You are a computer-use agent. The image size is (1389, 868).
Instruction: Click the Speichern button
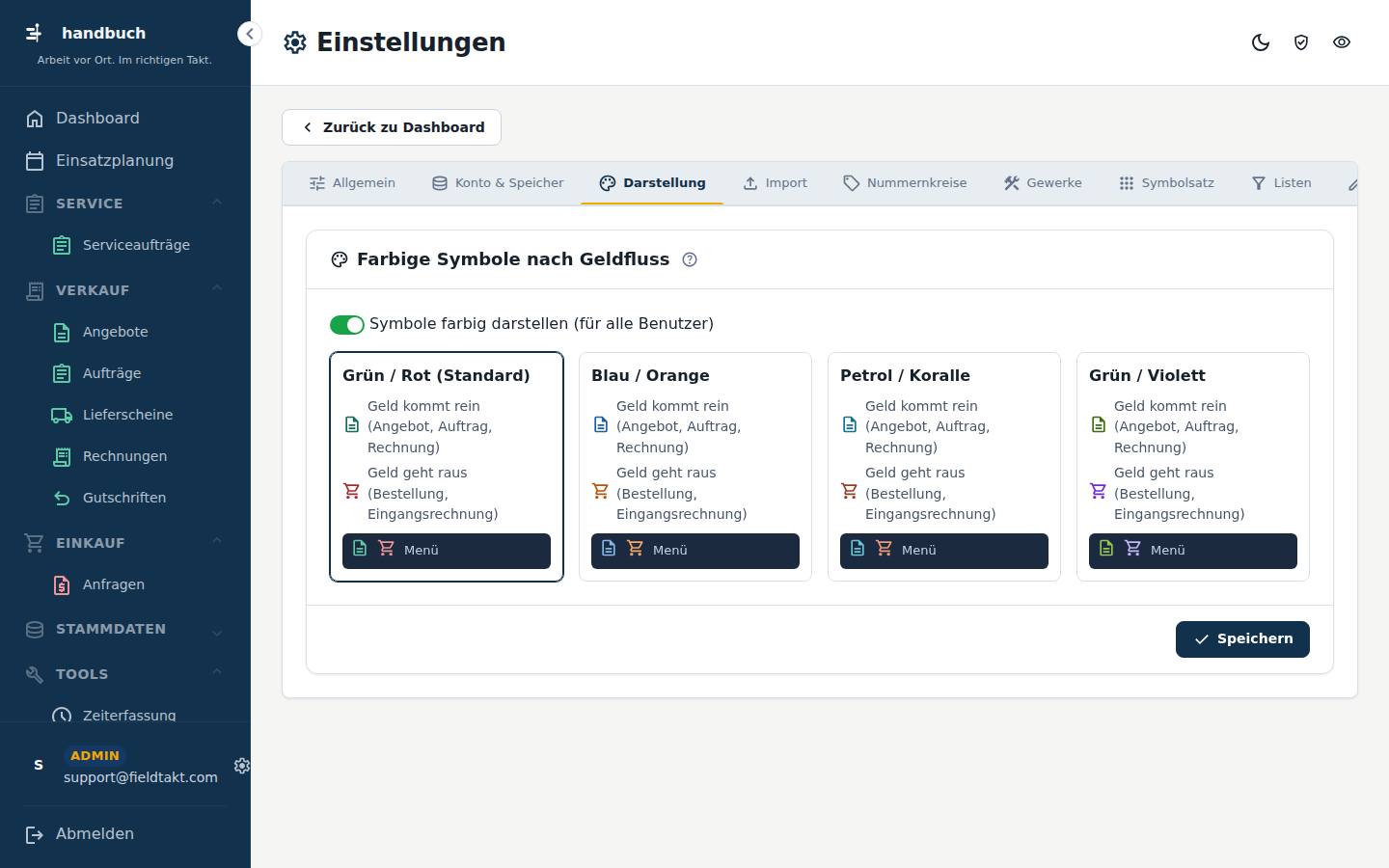tap(1242, 639)
